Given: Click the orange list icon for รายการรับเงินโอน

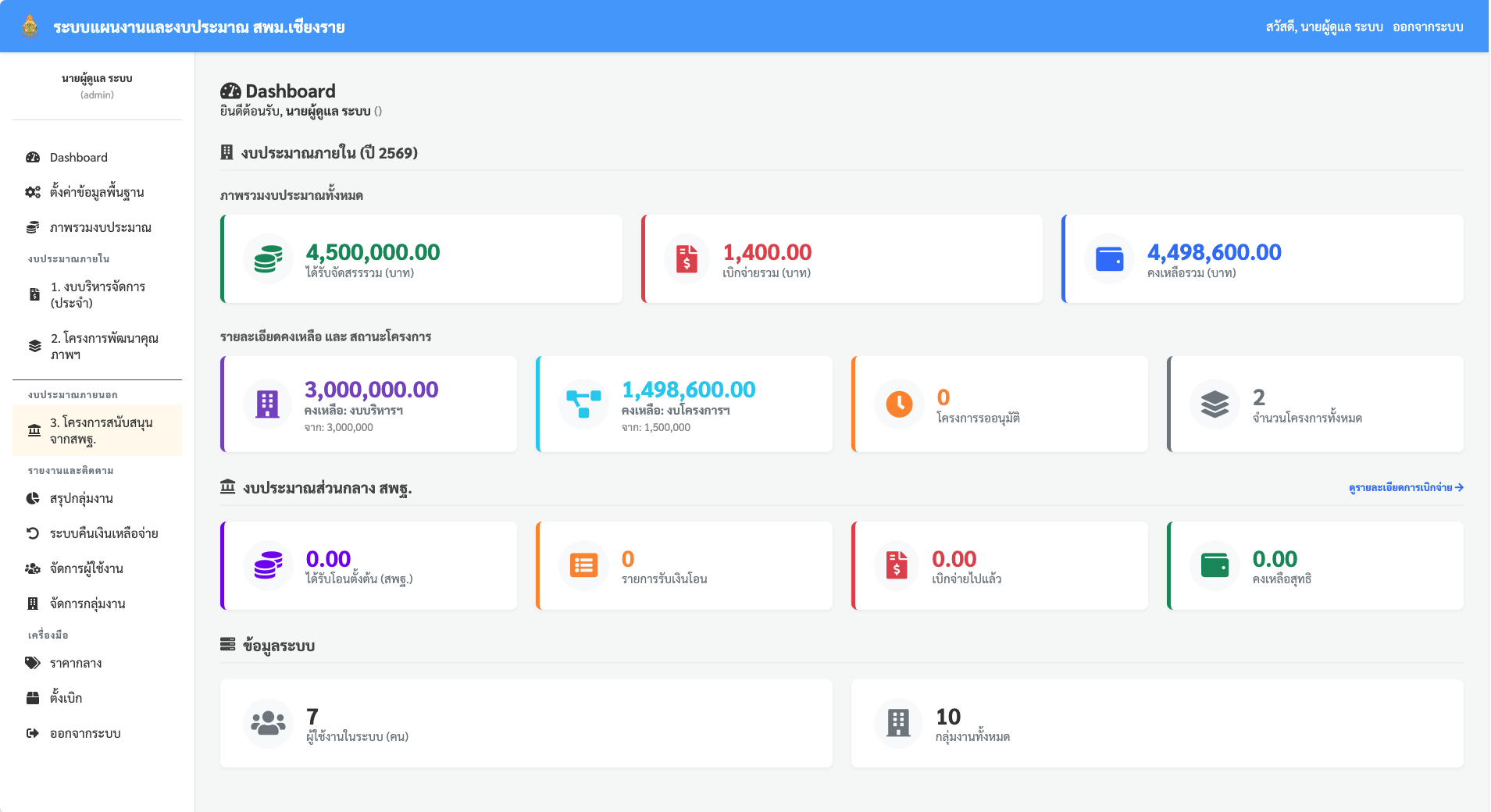Looking at the screenshot, I should click(x=583, y=565).
